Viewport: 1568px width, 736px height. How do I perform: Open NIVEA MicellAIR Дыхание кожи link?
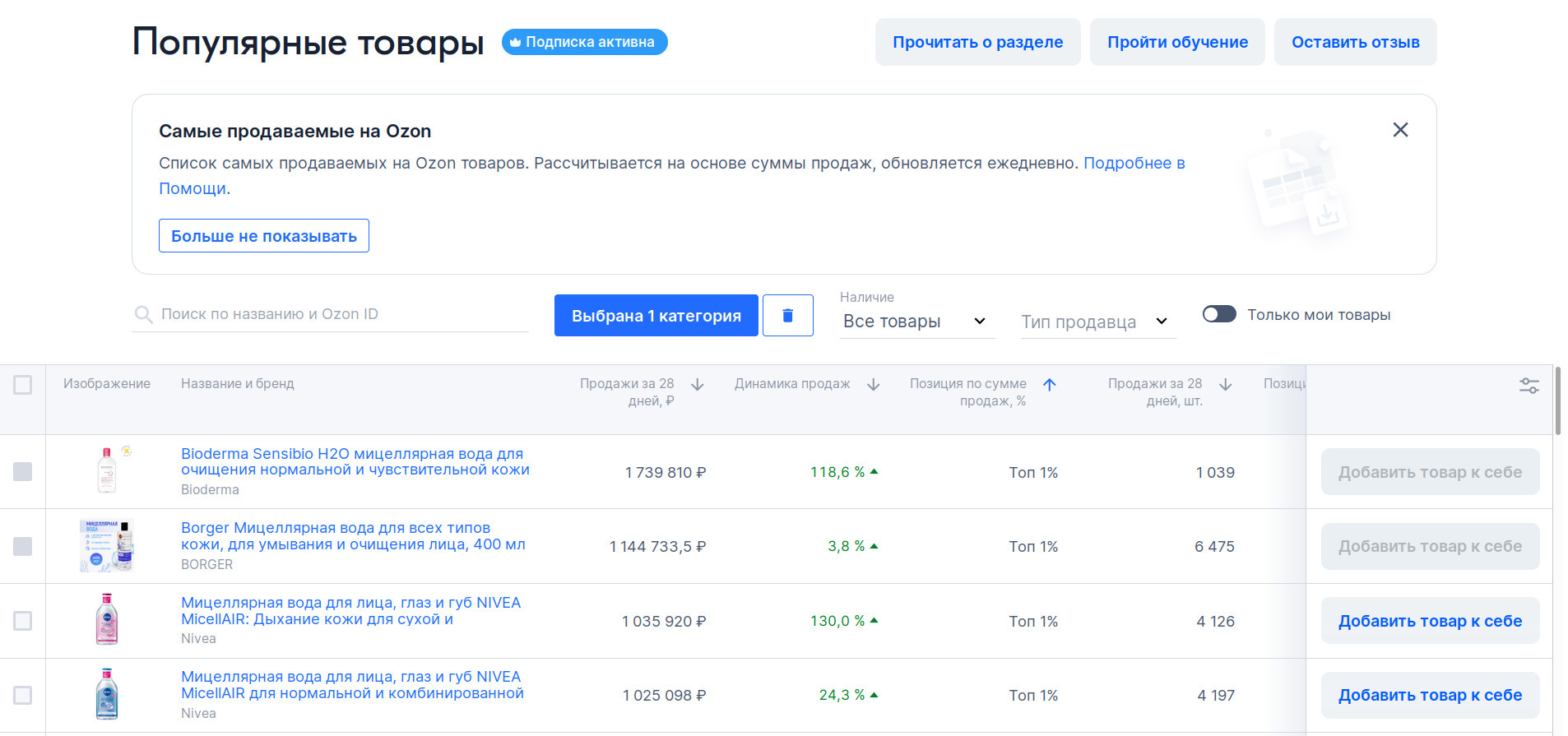[351, 610]
